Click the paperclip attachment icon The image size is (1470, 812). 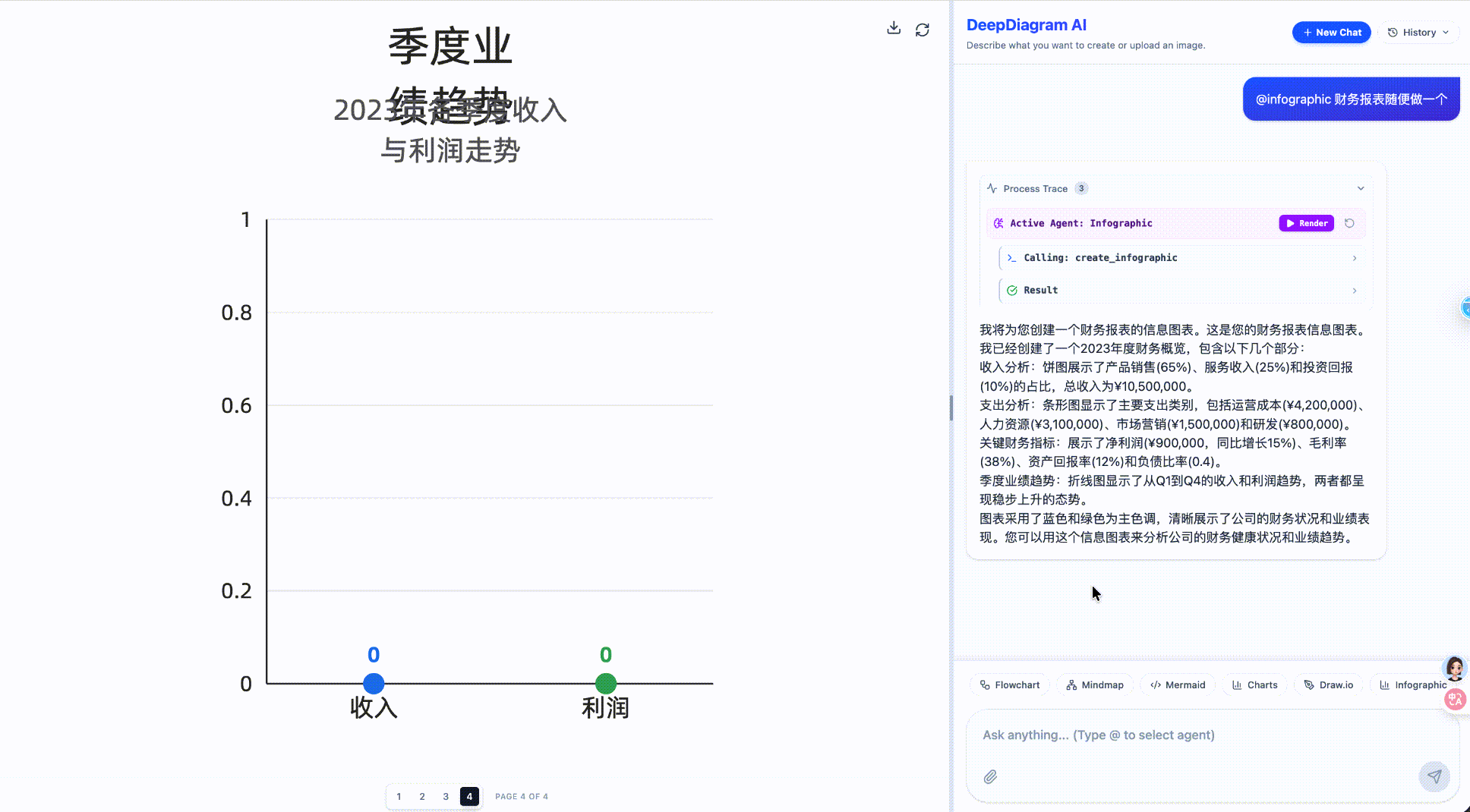[x=990, y=776]
